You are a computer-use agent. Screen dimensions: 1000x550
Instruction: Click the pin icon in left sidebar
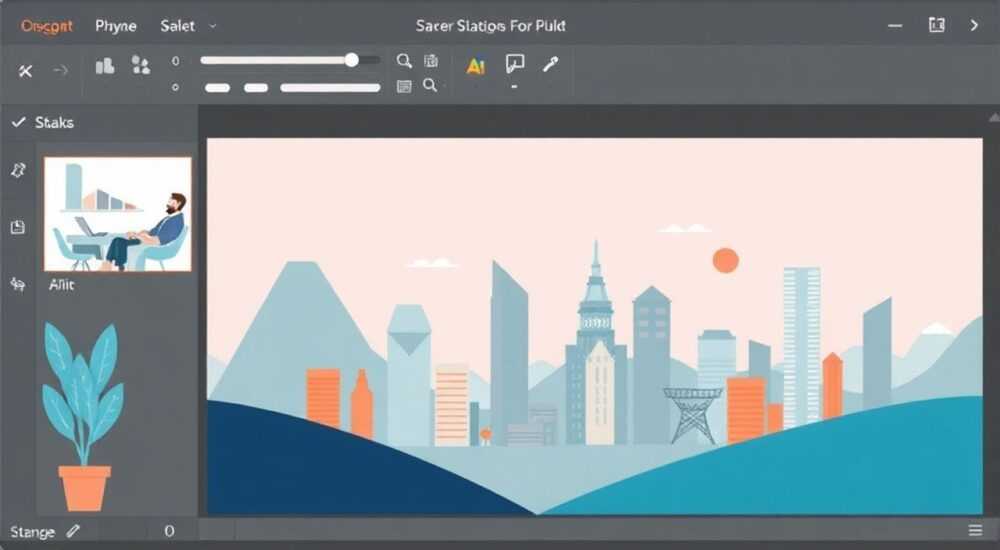click(x=18, y=170)
